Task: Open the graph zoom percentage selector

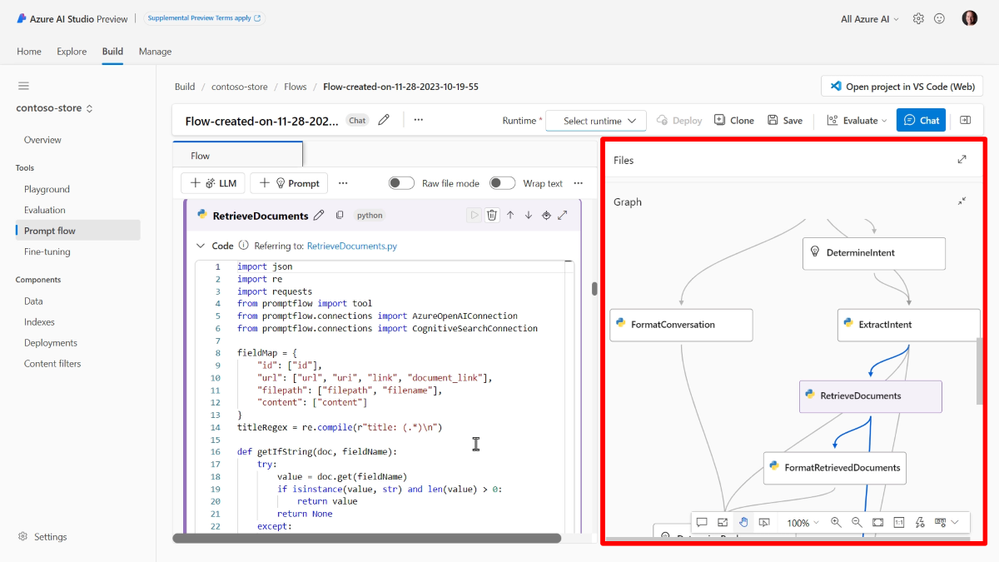Action: click(802, 522)
